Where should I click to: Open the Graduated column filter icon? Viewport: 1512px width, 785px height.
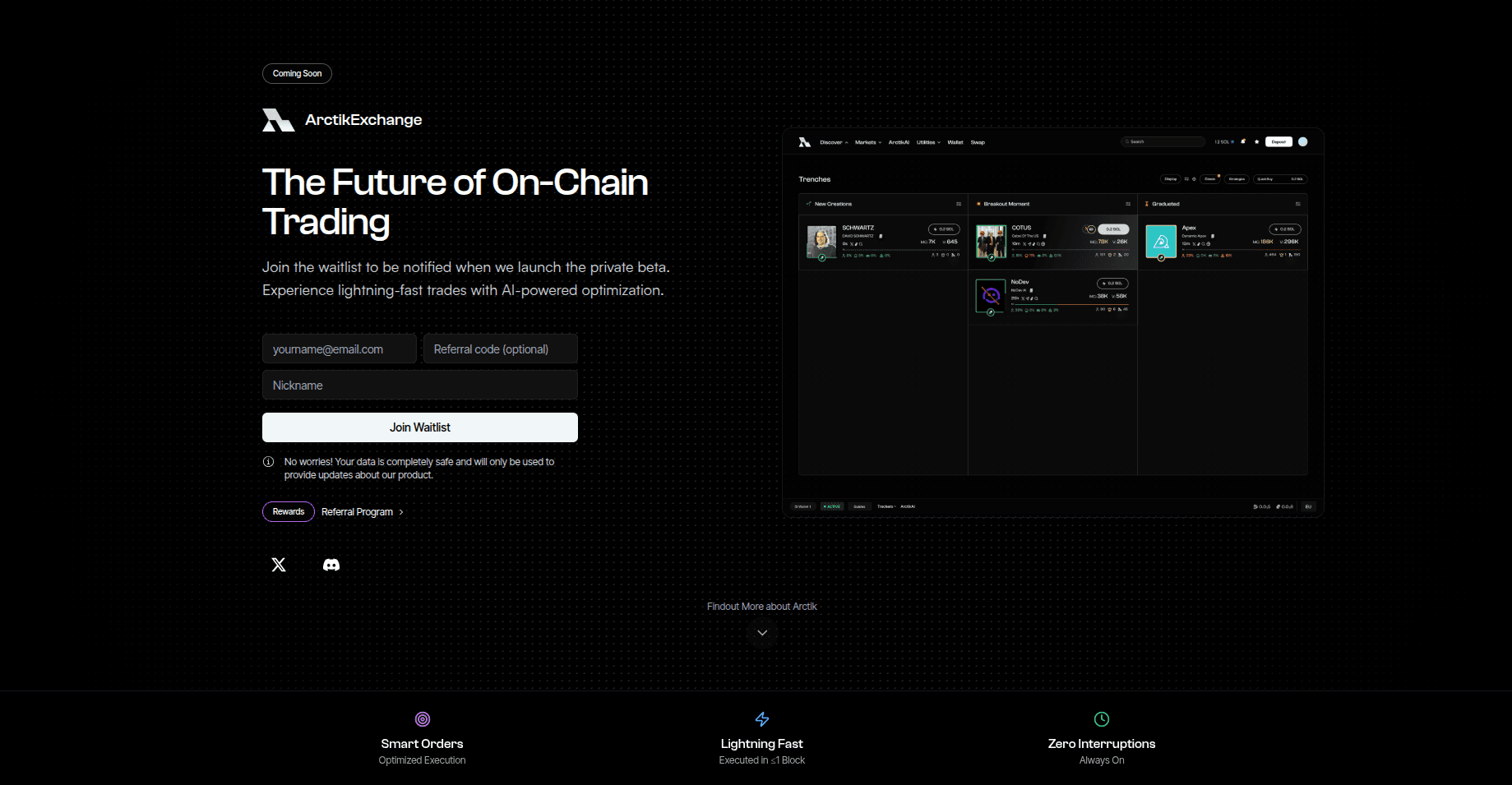tap(1298, 204)
